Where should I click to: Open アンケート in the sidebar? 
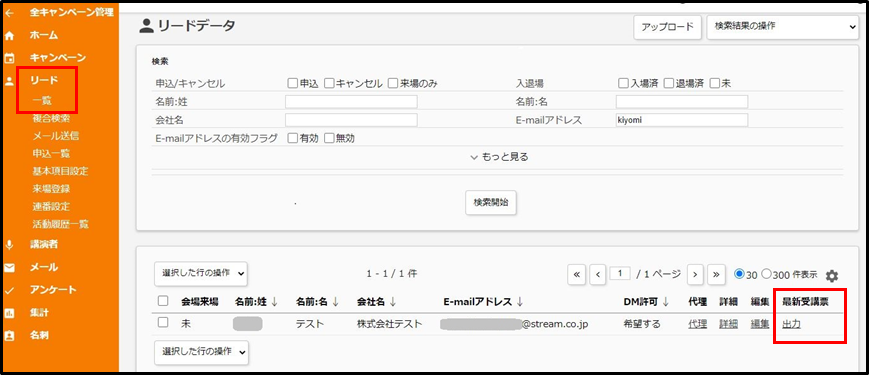(53, 290)
